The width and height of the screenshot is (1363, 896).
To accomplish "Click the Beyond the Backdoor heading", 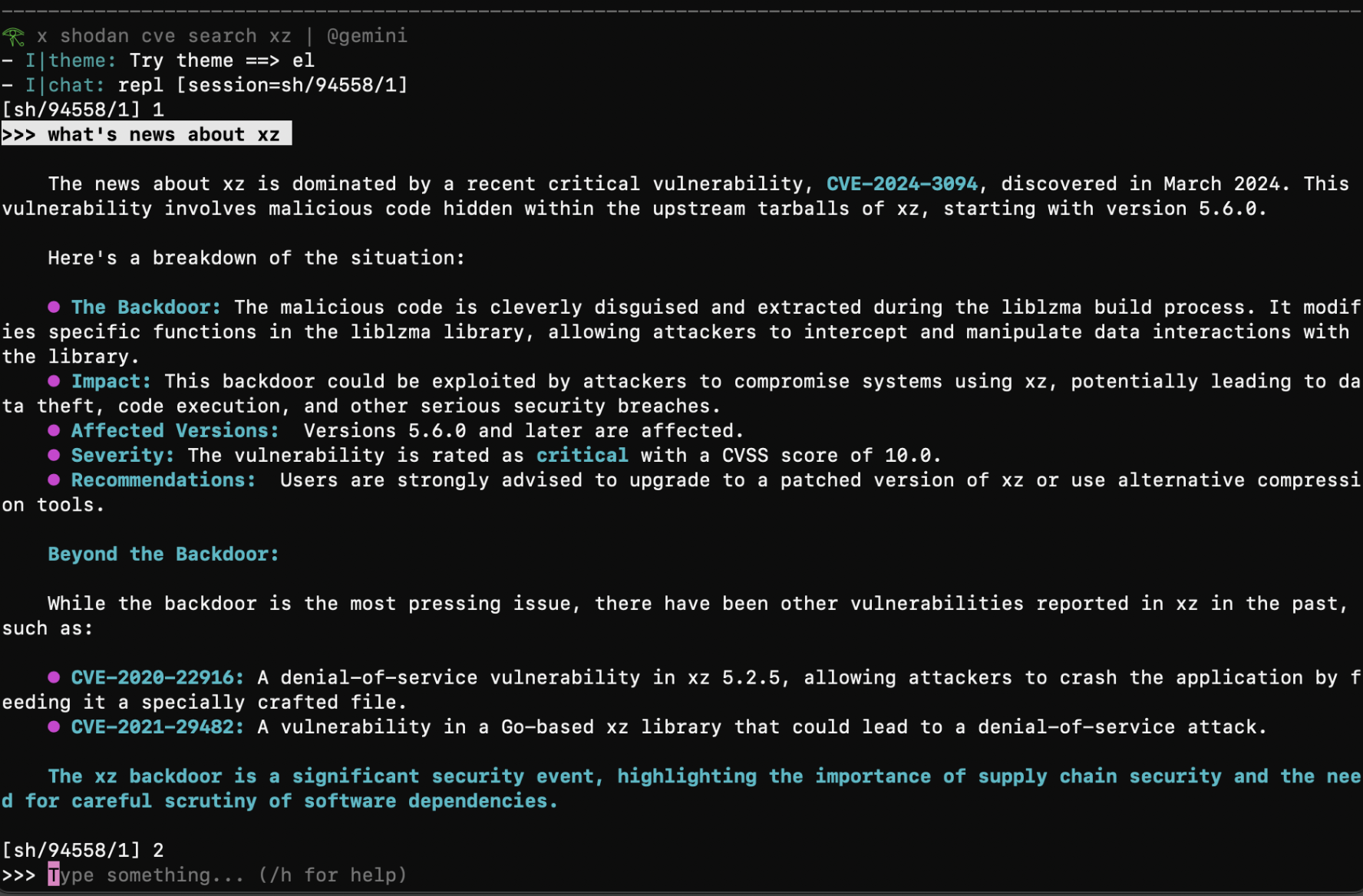I will [x=163, y=553].
